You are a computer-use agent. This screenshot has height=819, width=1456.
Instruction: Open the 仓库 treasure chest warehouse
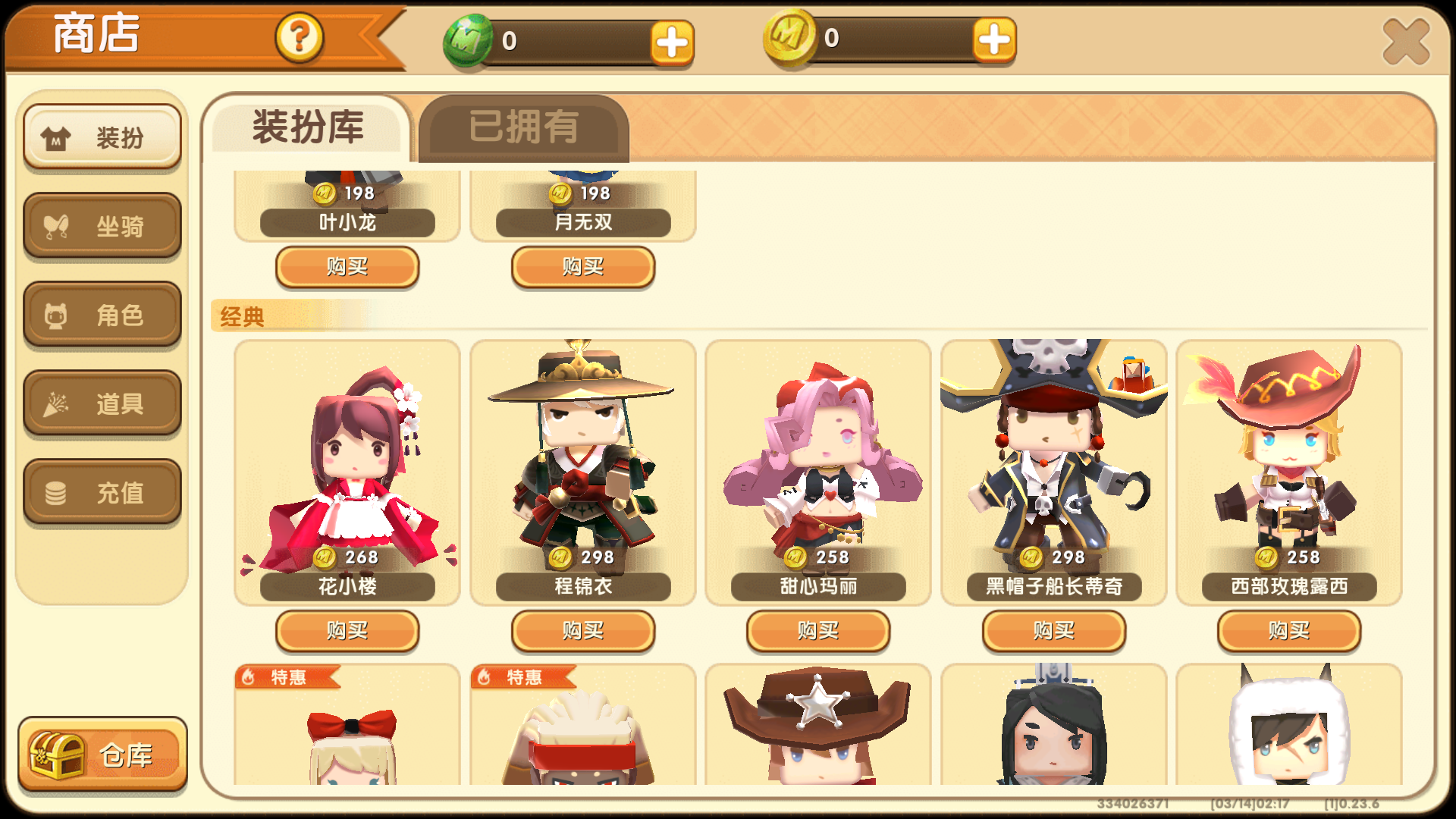[102, 755]
